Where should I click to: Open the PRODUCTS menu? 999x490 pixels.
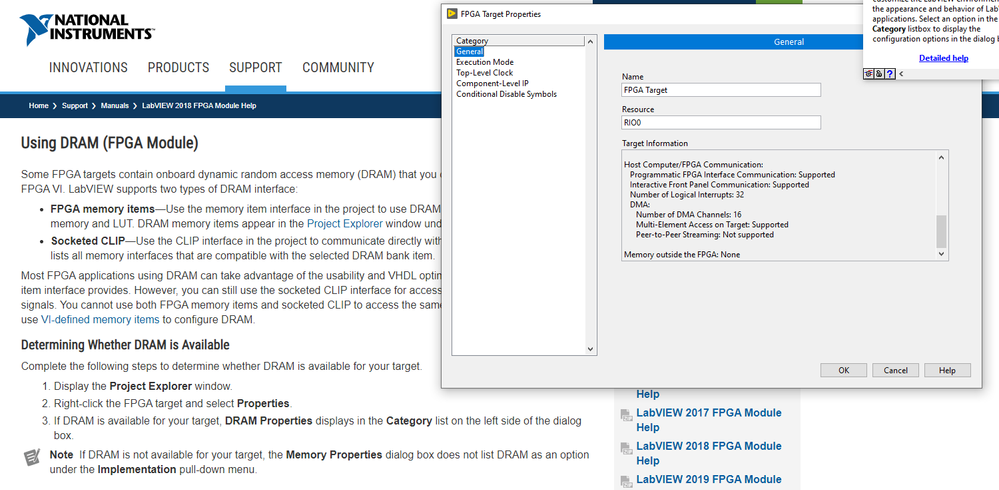click(x=178, y=68)
